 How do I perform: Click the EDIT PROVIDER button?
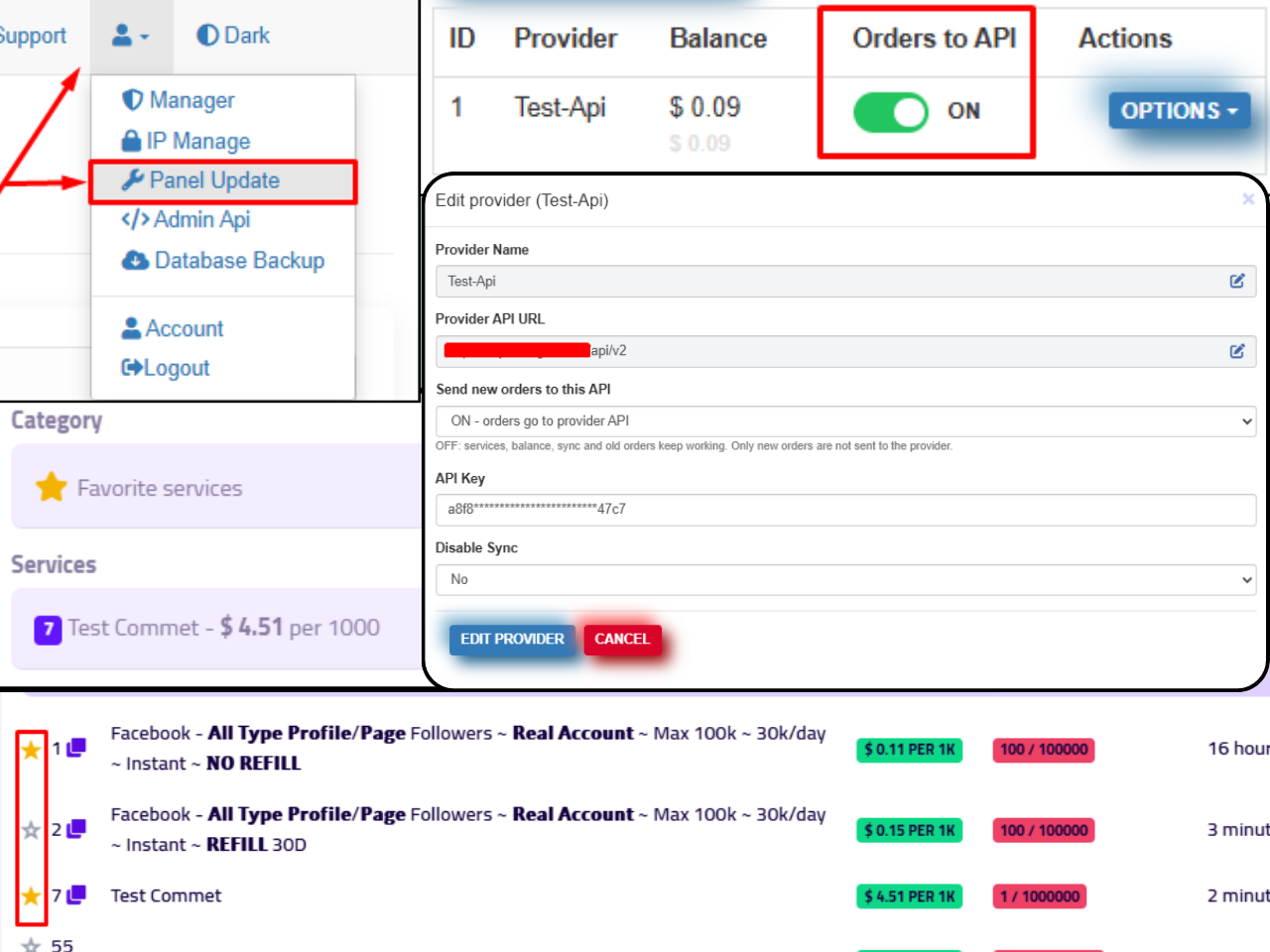coord(512,640)
